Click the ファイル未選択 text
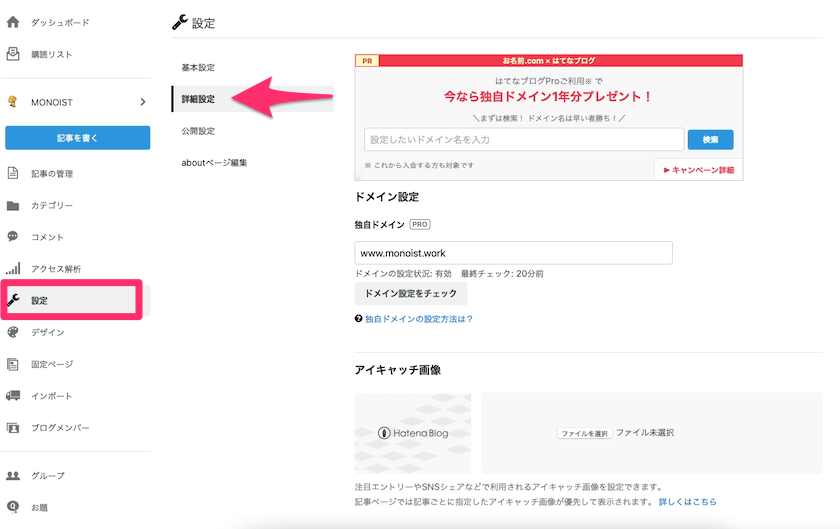 pyautogui.click(x=645, y=433)
